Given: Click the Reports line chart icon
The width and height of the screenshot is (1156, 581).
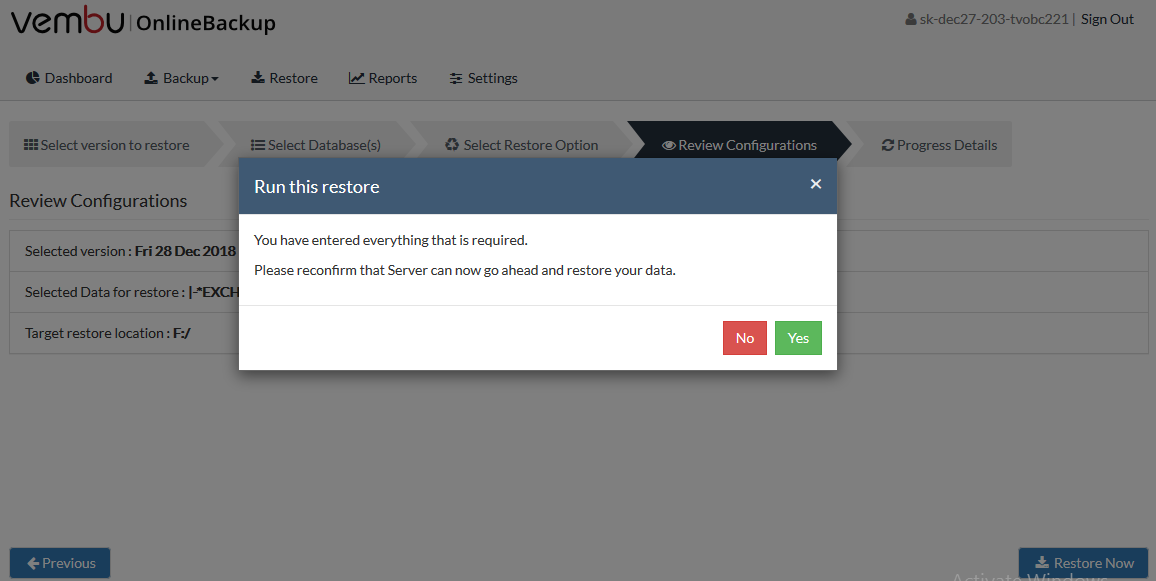Looking at the screenshot, I should 357,78.
